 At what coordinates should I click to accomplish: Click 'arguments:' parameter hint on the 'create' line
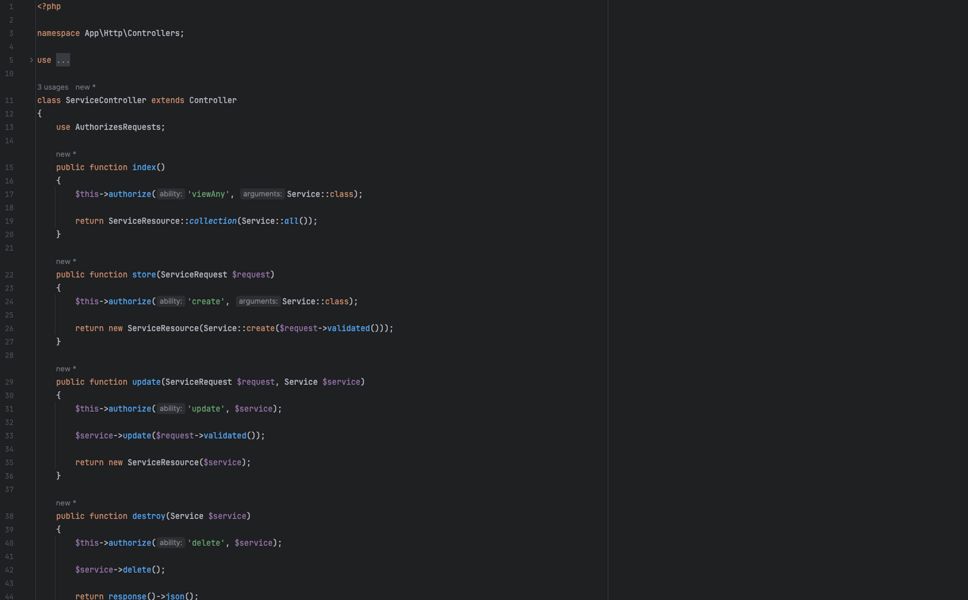pos(257,301)
